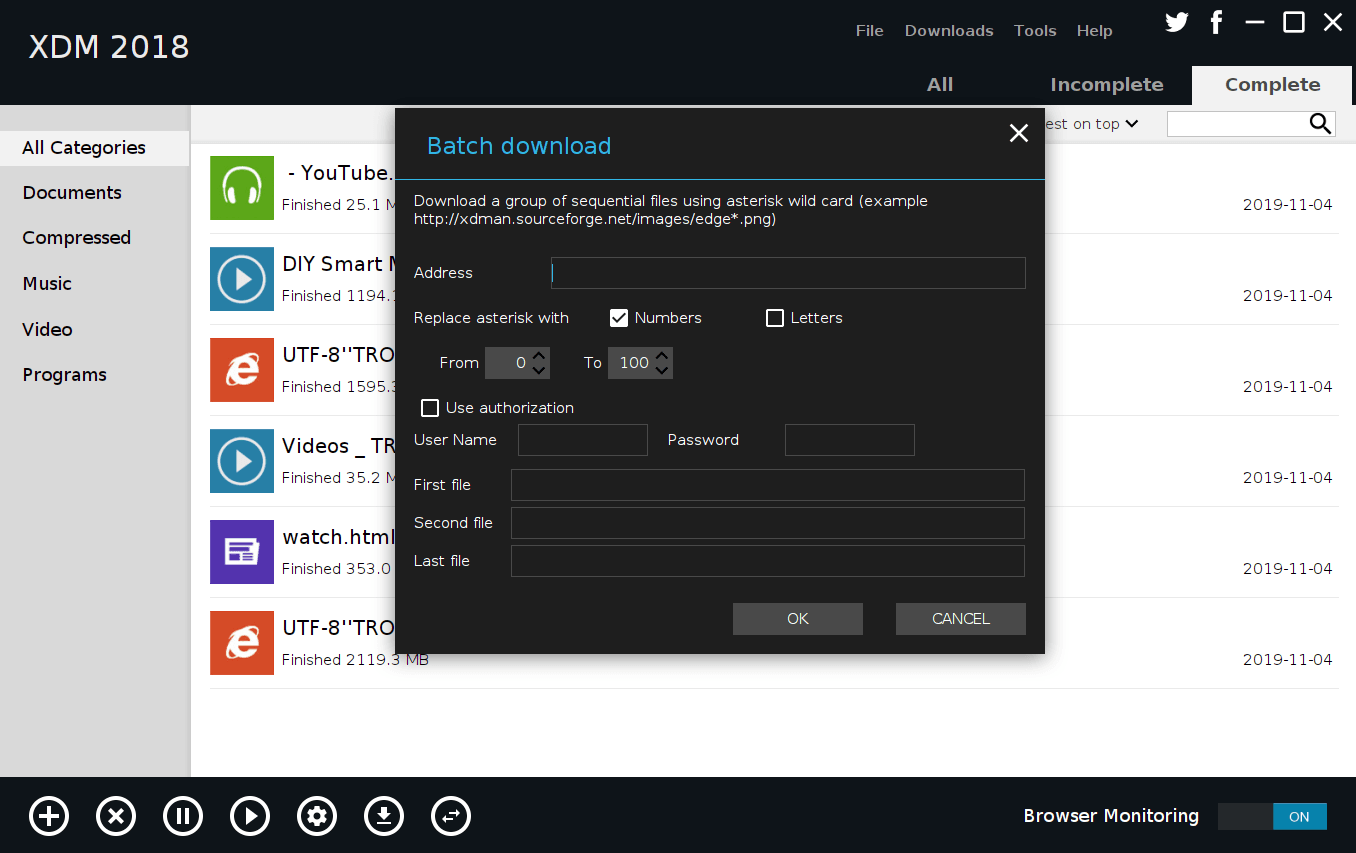Click the video downloader arrow icon
The height and width of the screenshot is (853, 1356).
pyautogui.click(x=384, y=816)
